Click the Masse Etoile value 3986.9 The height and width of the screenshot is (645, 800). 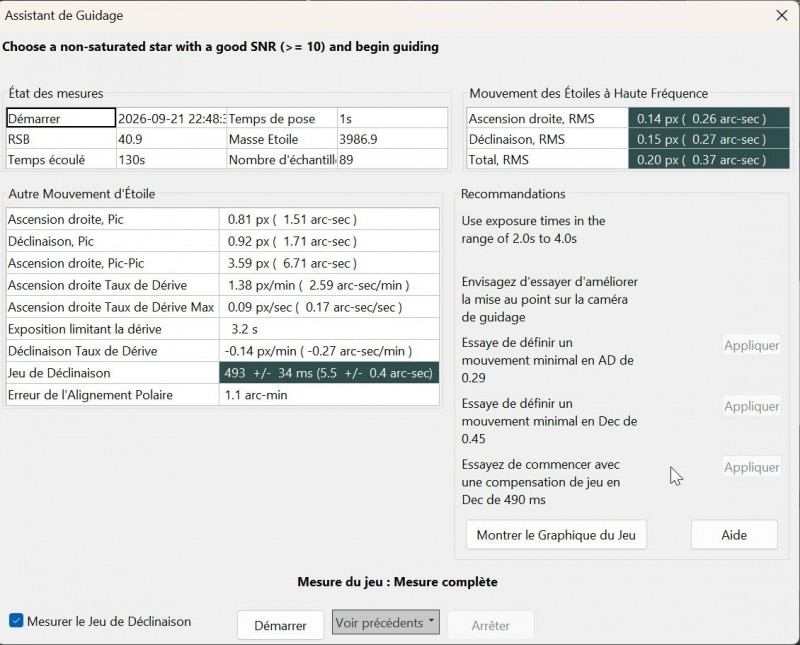pos(392,139)
